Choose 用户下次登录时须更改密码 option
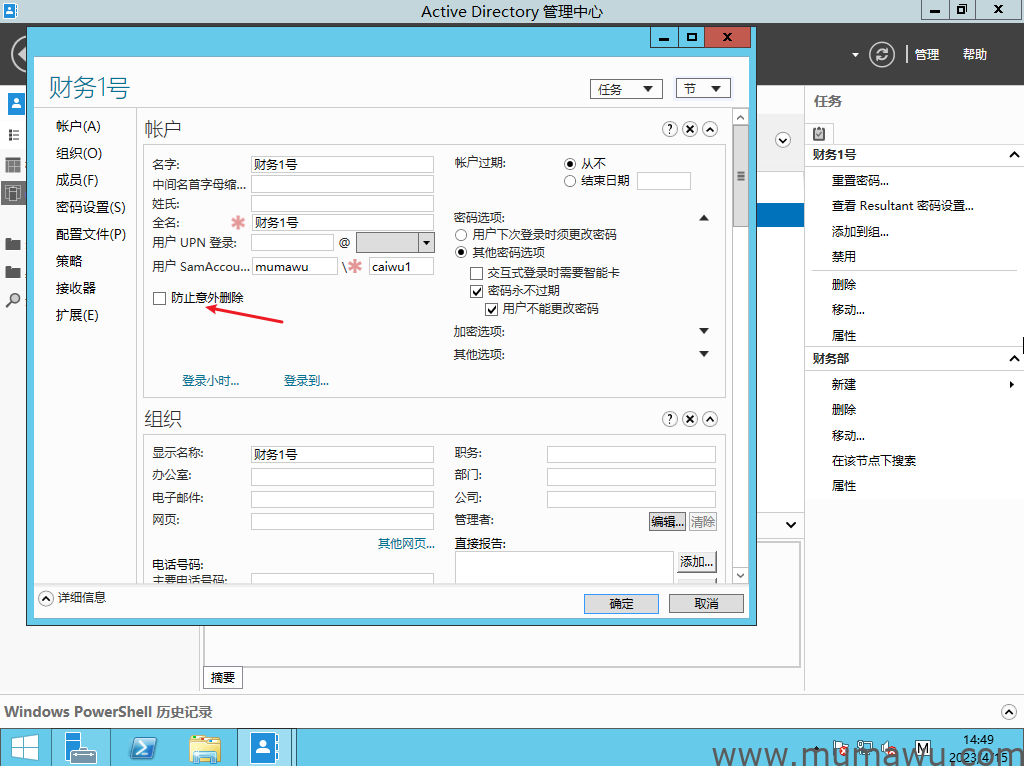 461,234
